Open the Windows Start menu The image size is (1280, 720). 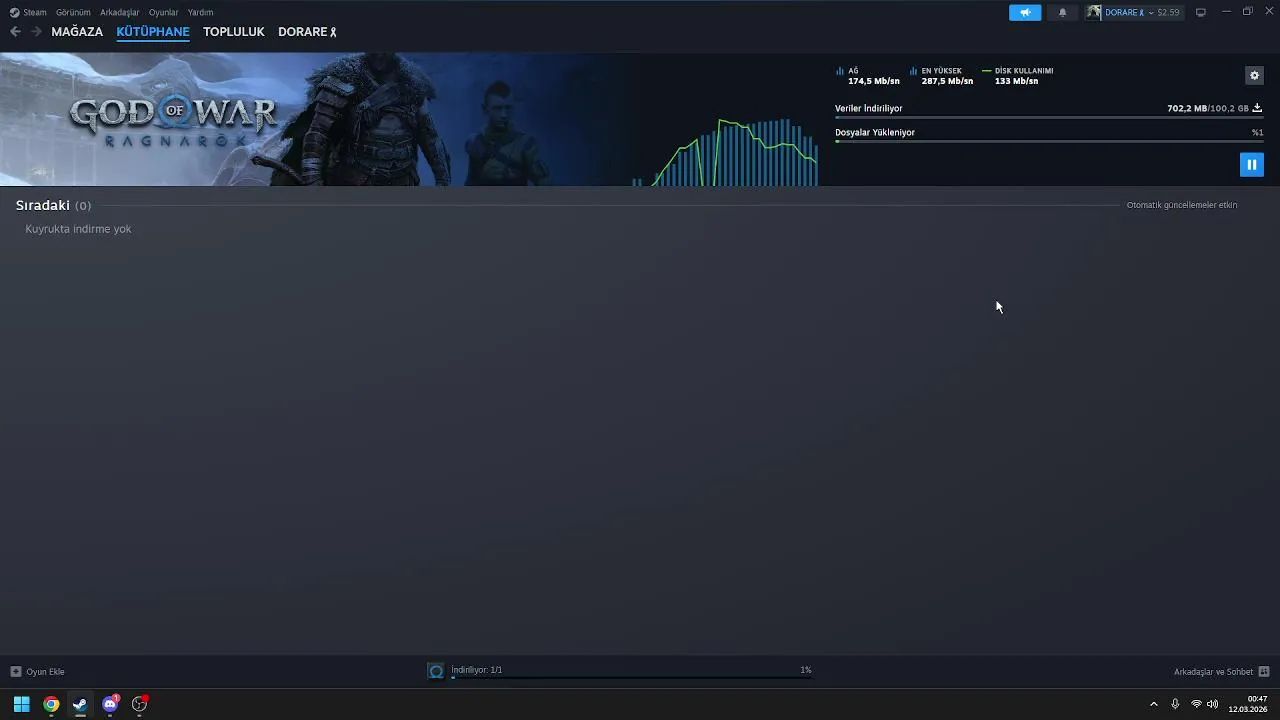[x=21, y=704]
